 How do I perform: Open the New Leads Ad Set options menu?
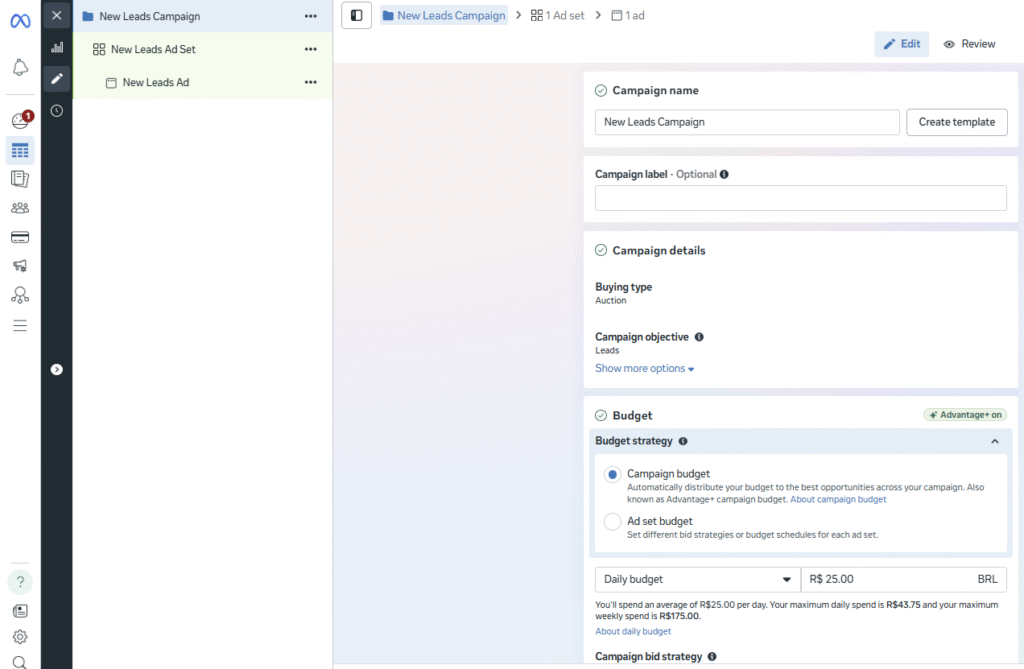coord(310,49)
